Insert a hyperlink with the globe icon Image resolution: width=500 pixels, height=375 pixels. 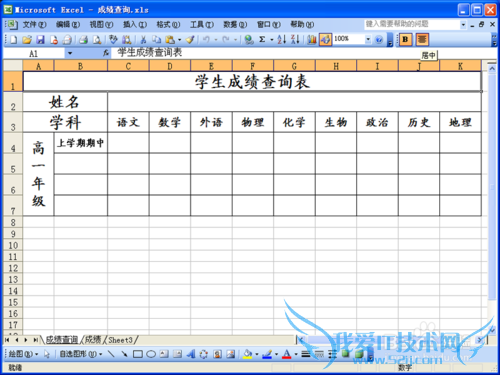(249, 40)
